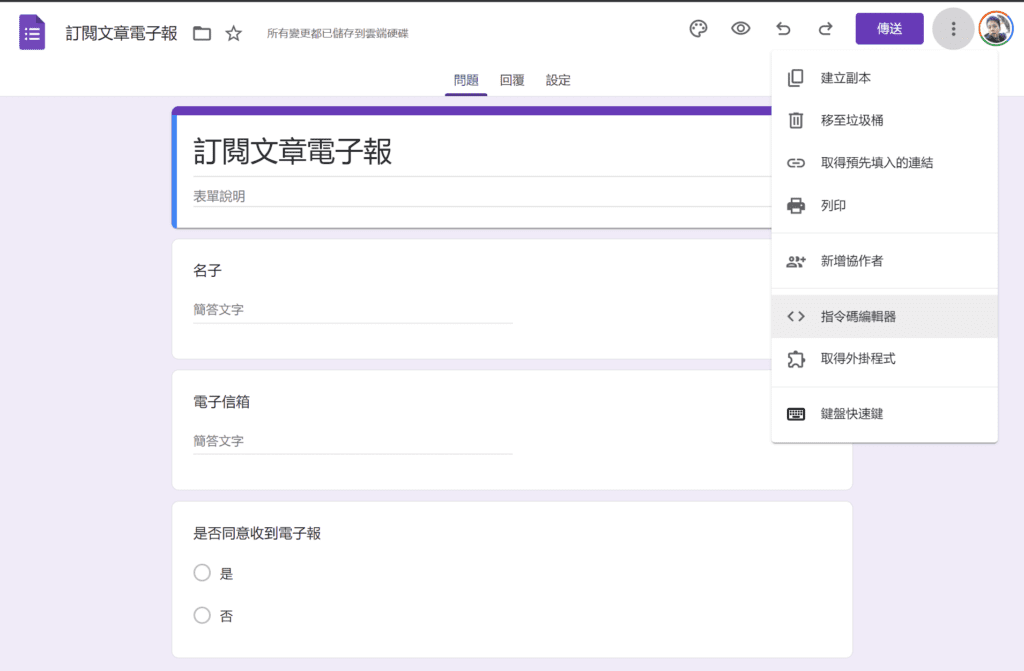Choose 新增協作者 from the menu
The height and width of the screenshot is (671, 1024).
pos(884,261)
